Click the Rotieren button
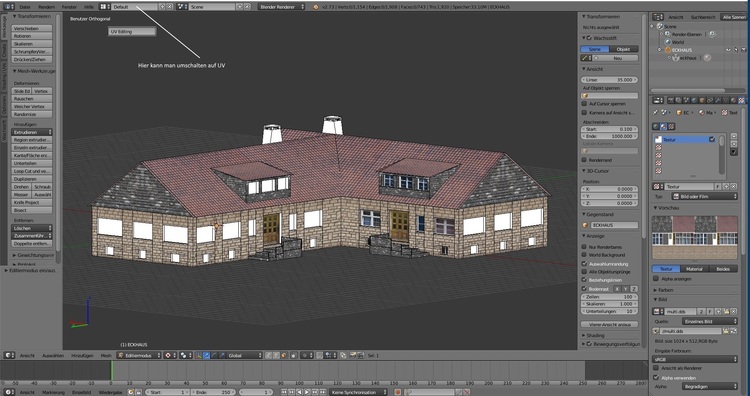Screen dimensions: 750x396 pyautogui.click(x=32, y=36)
